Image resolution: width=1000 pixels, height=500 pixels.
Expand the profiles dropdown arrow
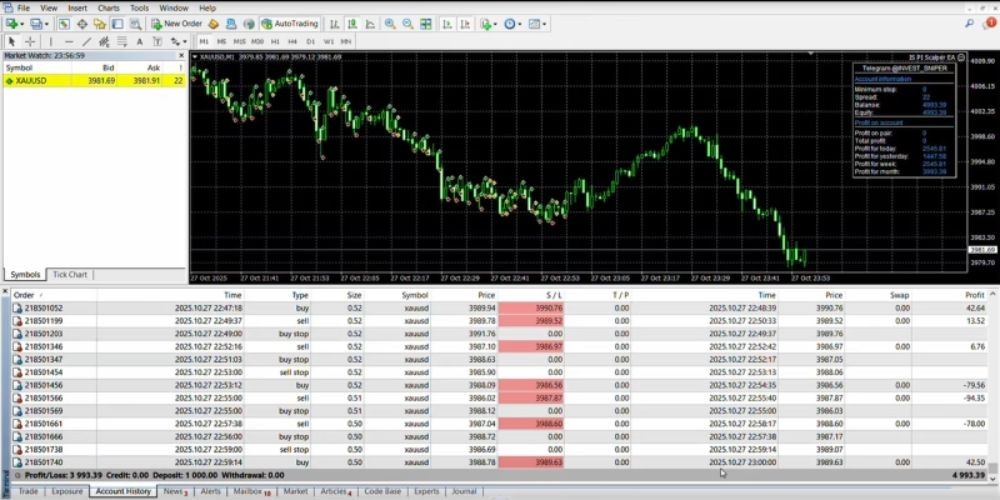[46, 23]
